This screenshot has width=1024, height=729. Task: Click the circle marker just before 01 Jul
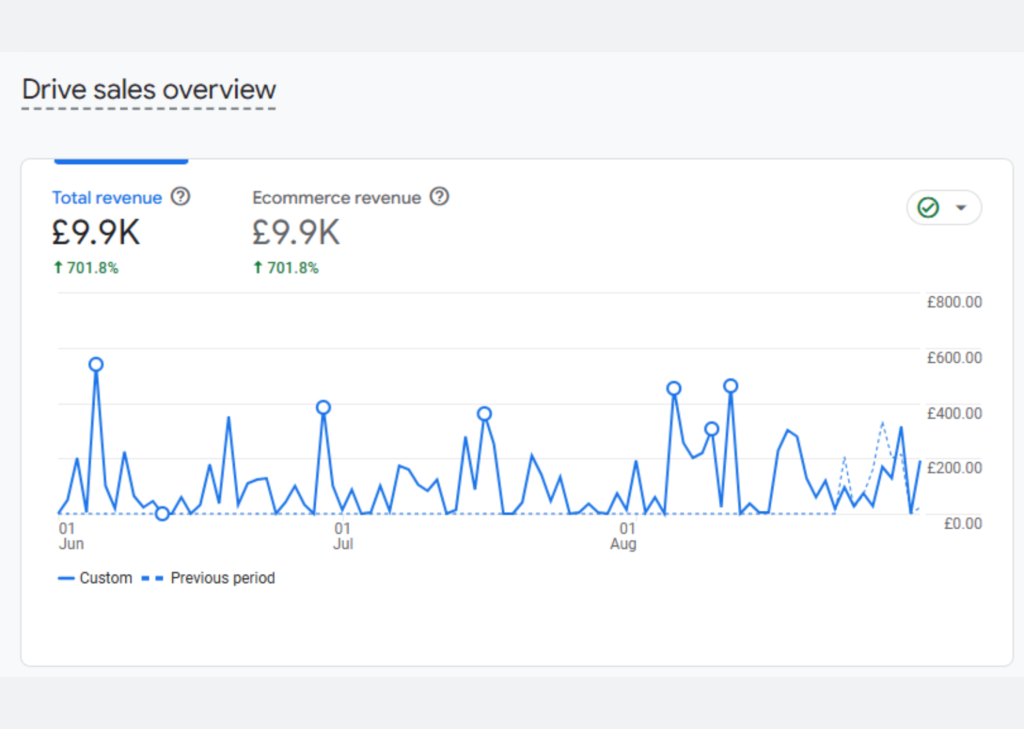pos(323,407)
